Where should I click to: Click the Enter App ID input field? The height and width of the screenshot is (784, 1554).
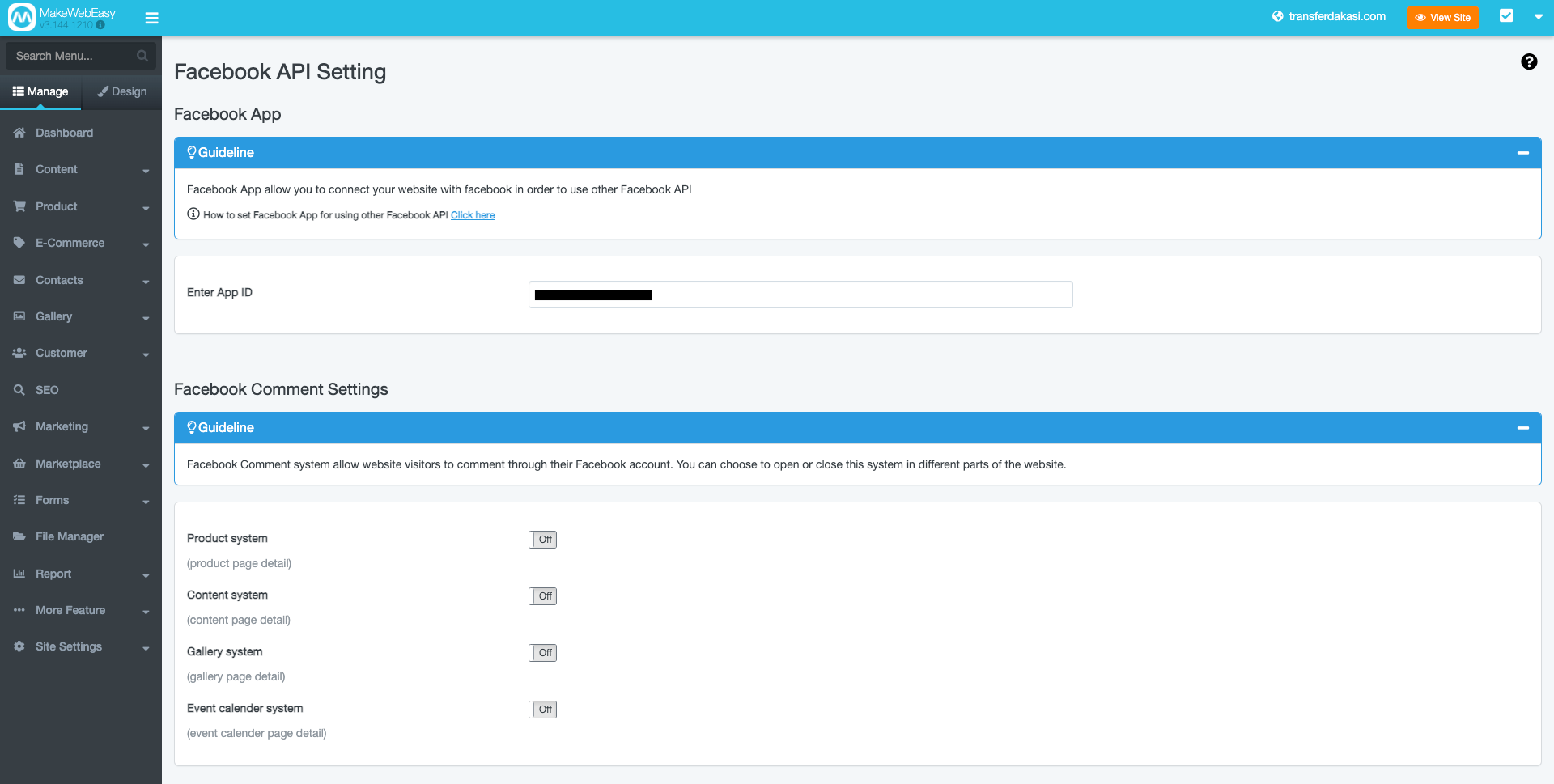[x=800, y=295]
